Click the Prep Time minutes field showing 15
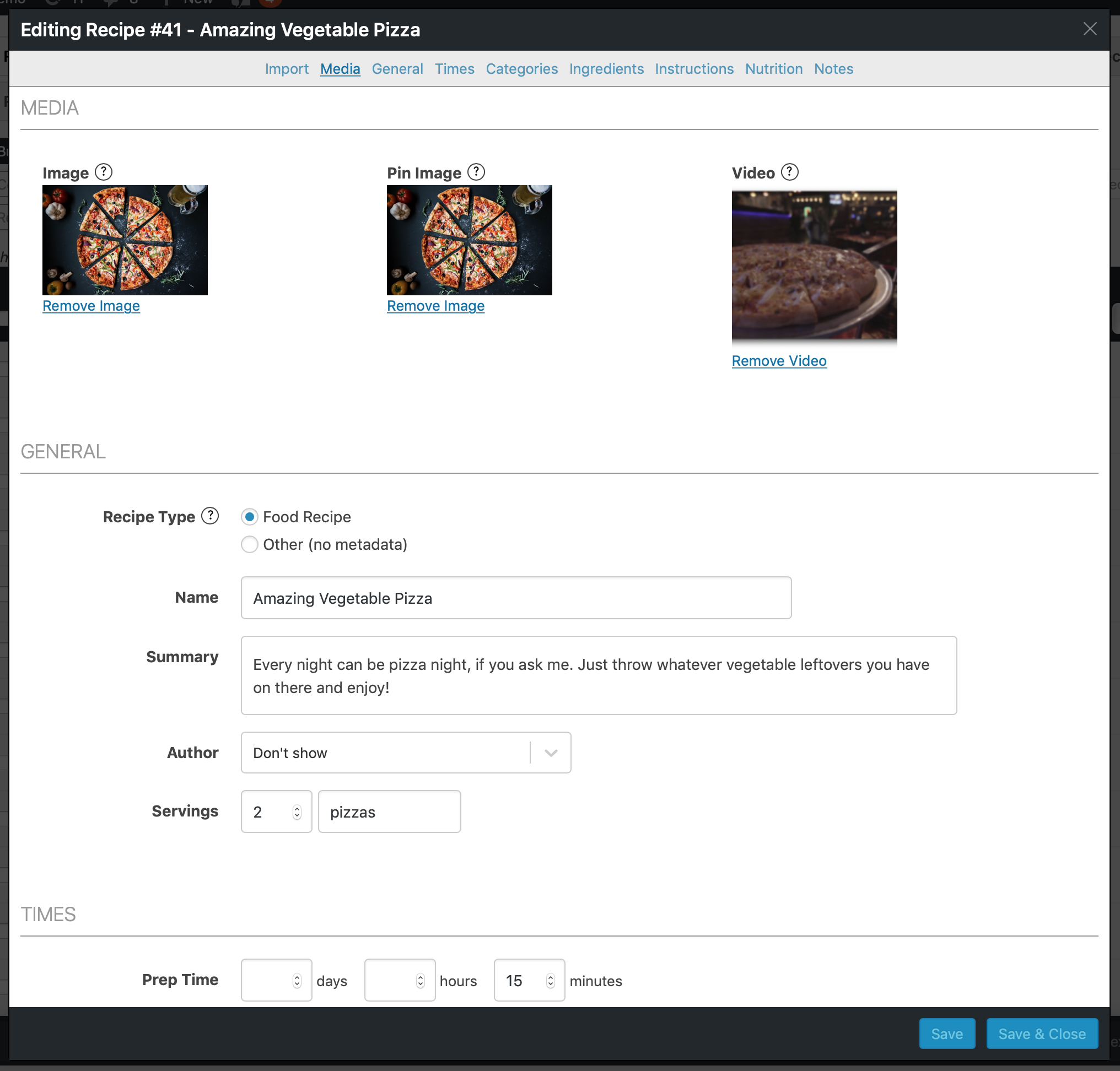 click(529, 980)
